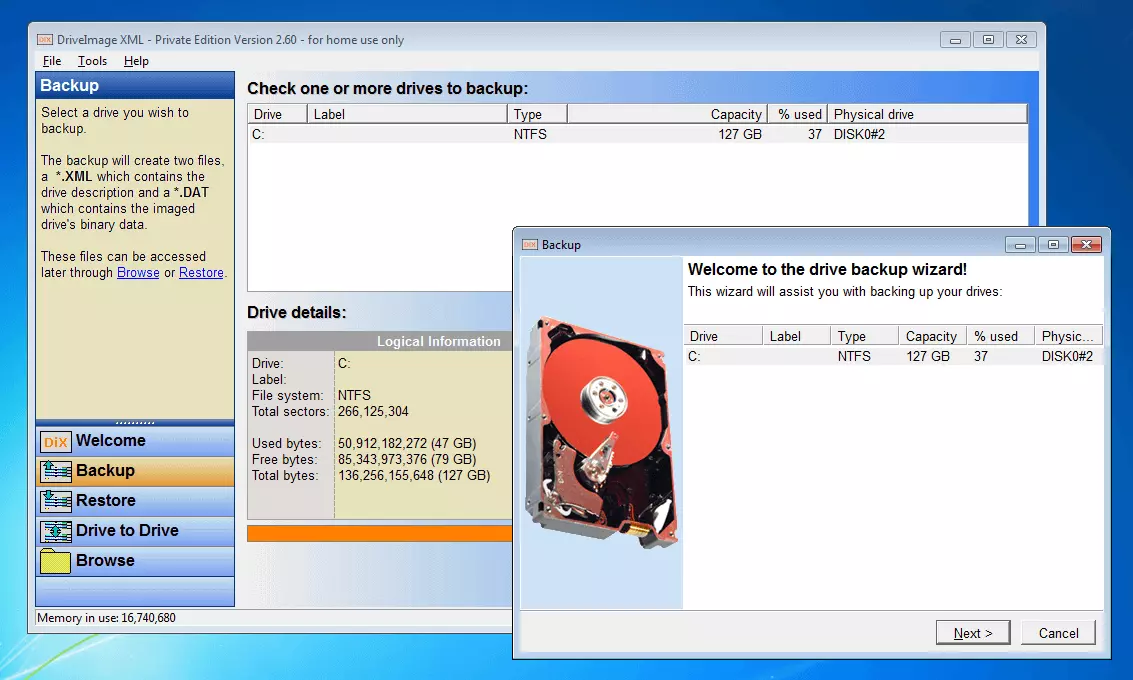Click the DiX Welcome icon
Image resolution: width=1133 pixels, height=680 pixels.
click(x=56, y=442)
